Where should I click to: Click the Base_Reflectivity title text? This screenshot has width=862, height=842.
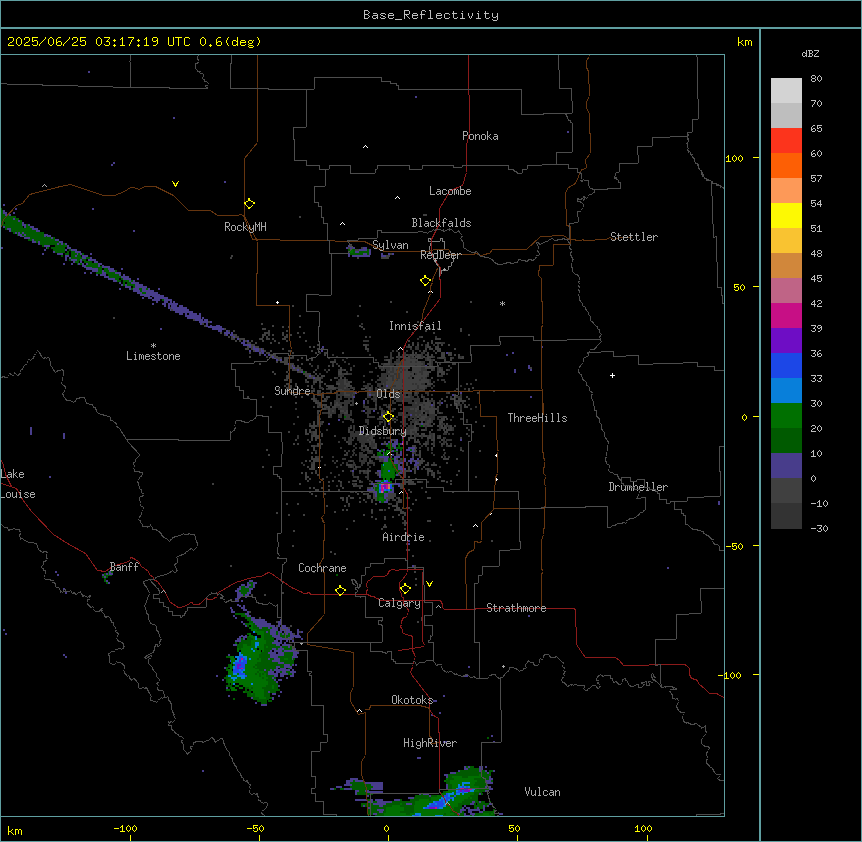(431, 15)
